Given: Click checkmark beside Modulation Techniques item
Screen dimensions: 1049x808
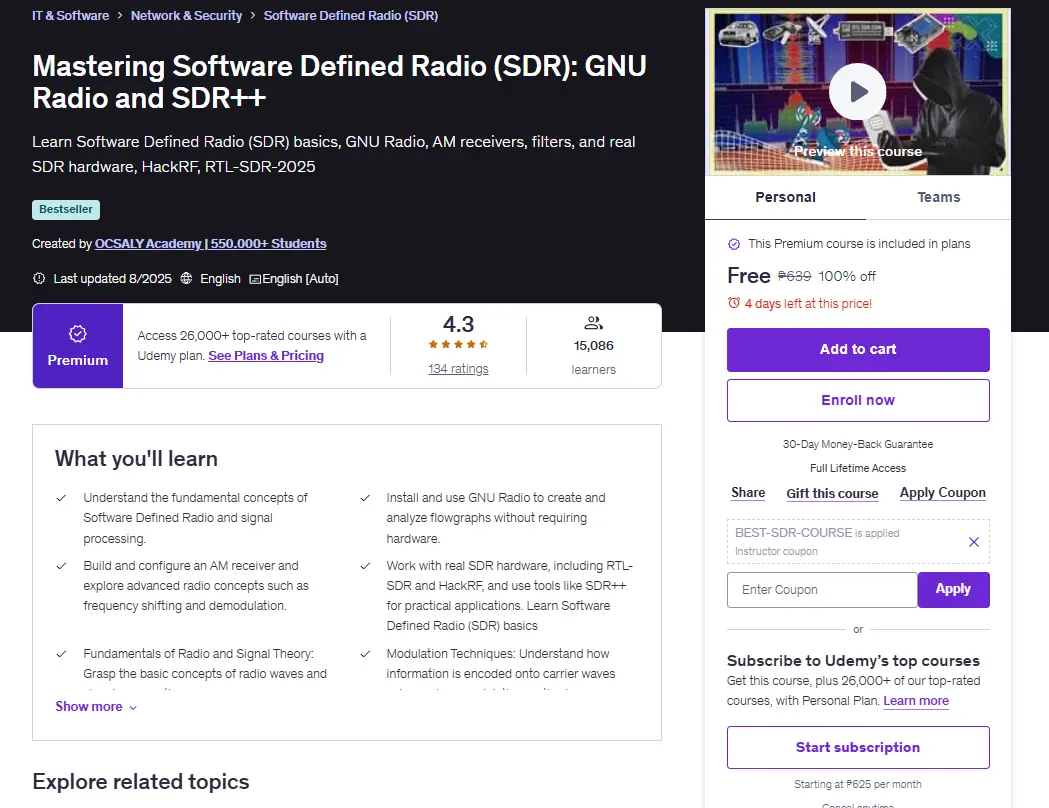Looking at the screenshot, I should (x=365, y=654).
